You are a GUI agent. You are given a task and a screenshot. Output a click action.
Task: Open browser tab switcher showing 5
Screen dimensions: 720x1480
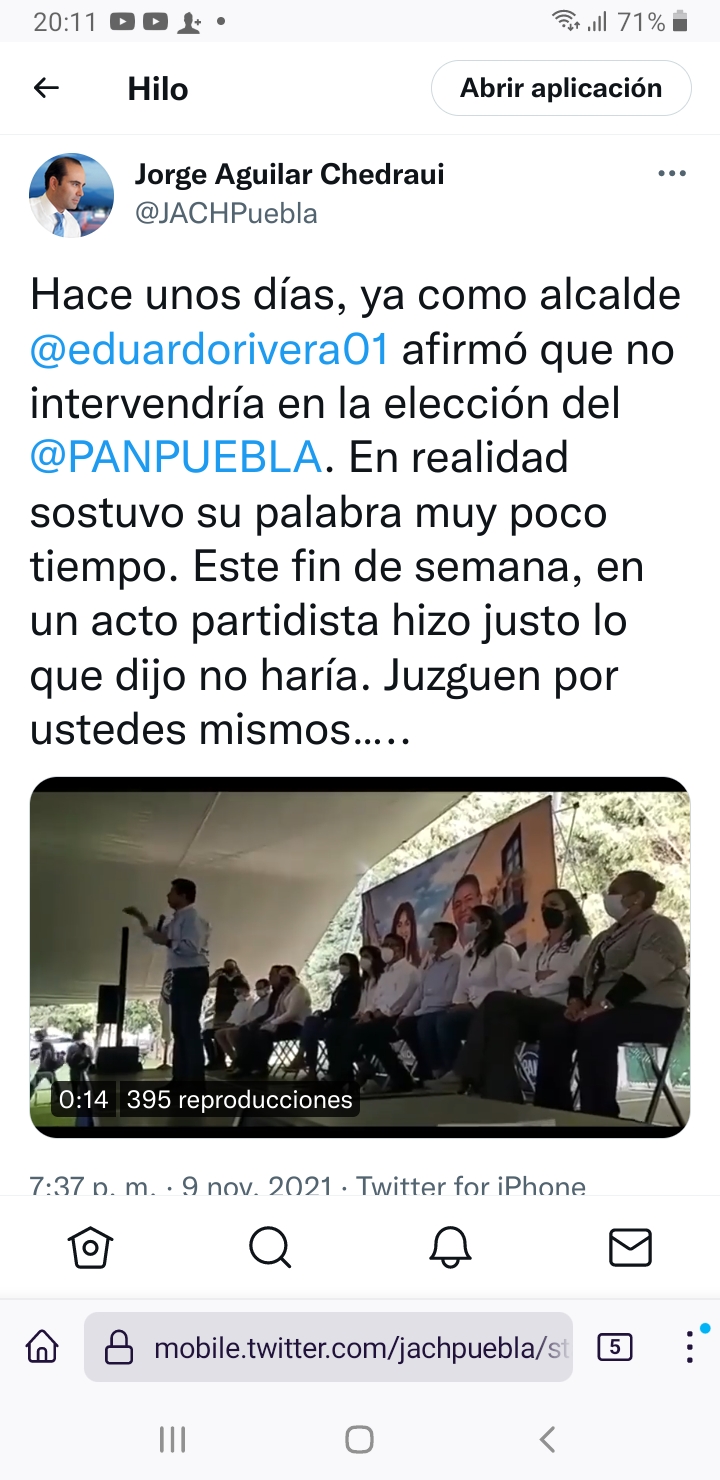click(x=614, y=1348)
